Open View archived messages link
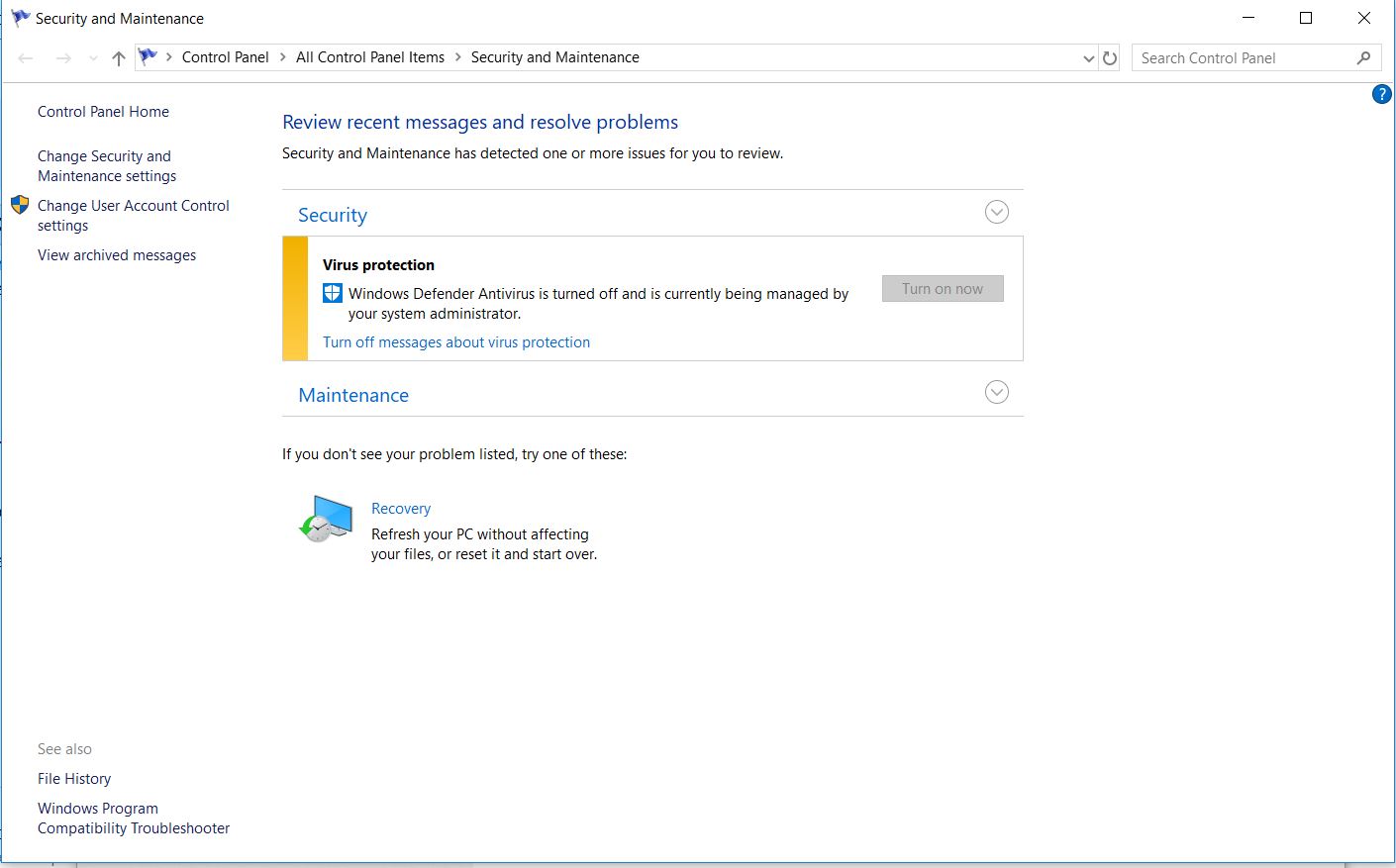This screenshot has height=868, width=1396. click(117, 255)
